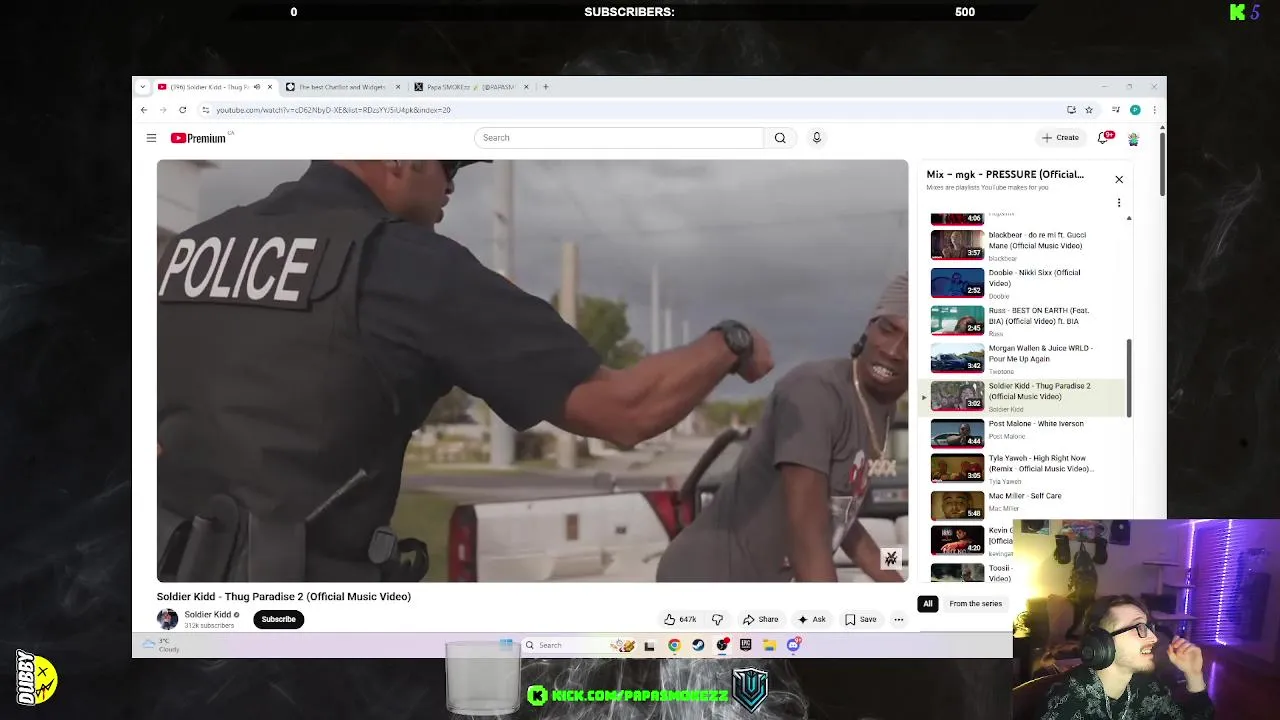Close the Soldier Kidd browser tab
Viewport: 1280px width, 720px height.
pos(269,87)
